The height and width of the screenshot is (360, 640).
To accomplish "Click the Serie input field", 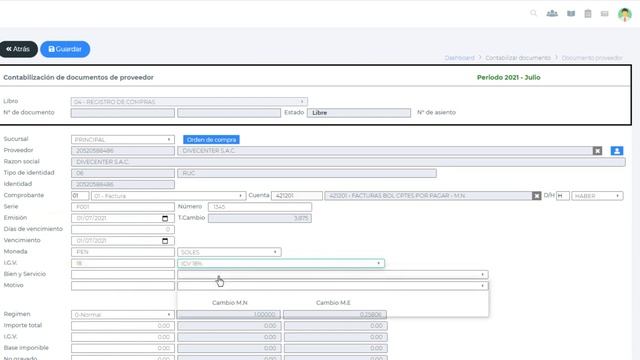I will 122,207.
